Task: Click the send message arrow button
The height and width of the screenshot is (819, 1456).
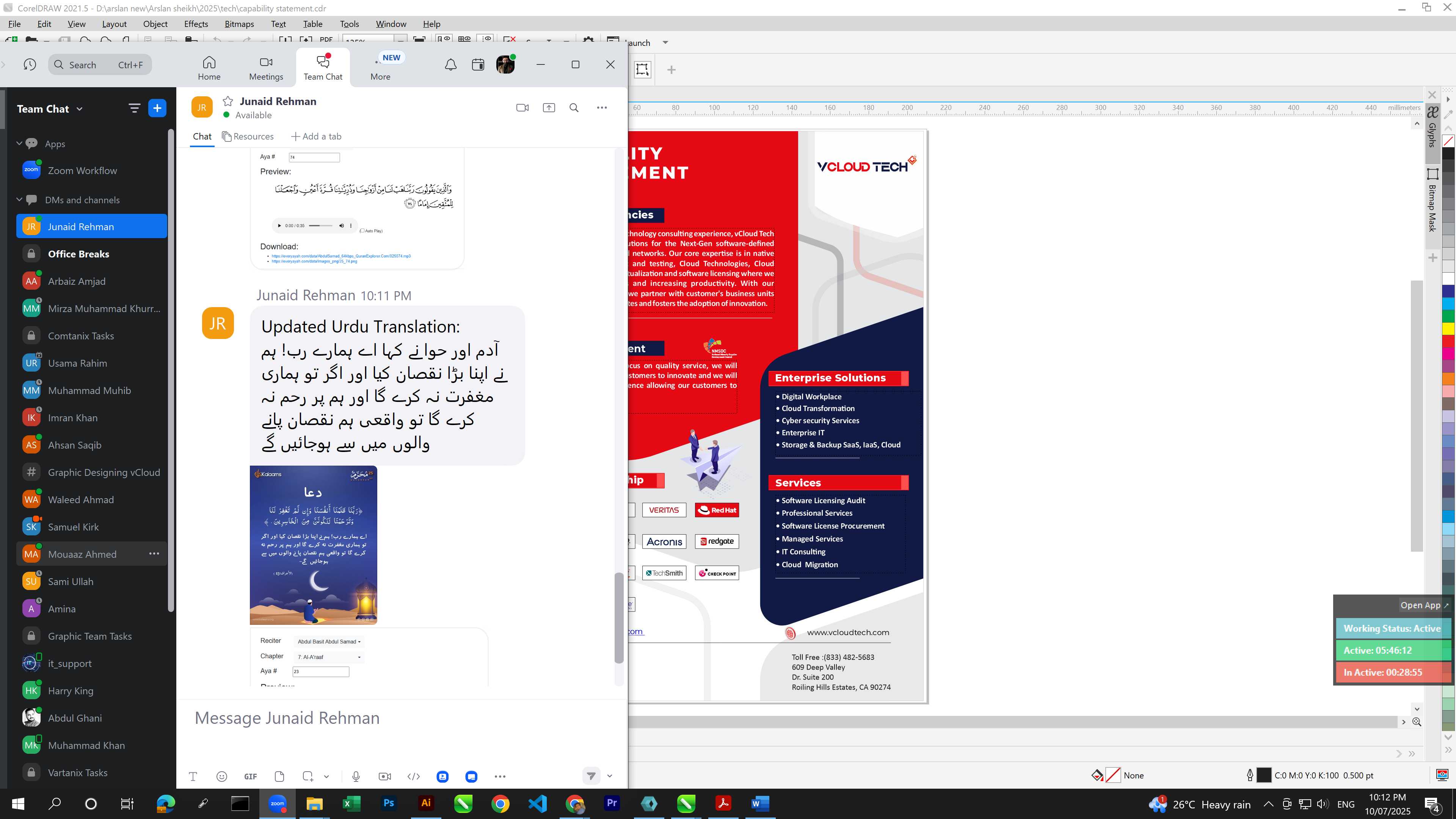Action: point(591,775)
